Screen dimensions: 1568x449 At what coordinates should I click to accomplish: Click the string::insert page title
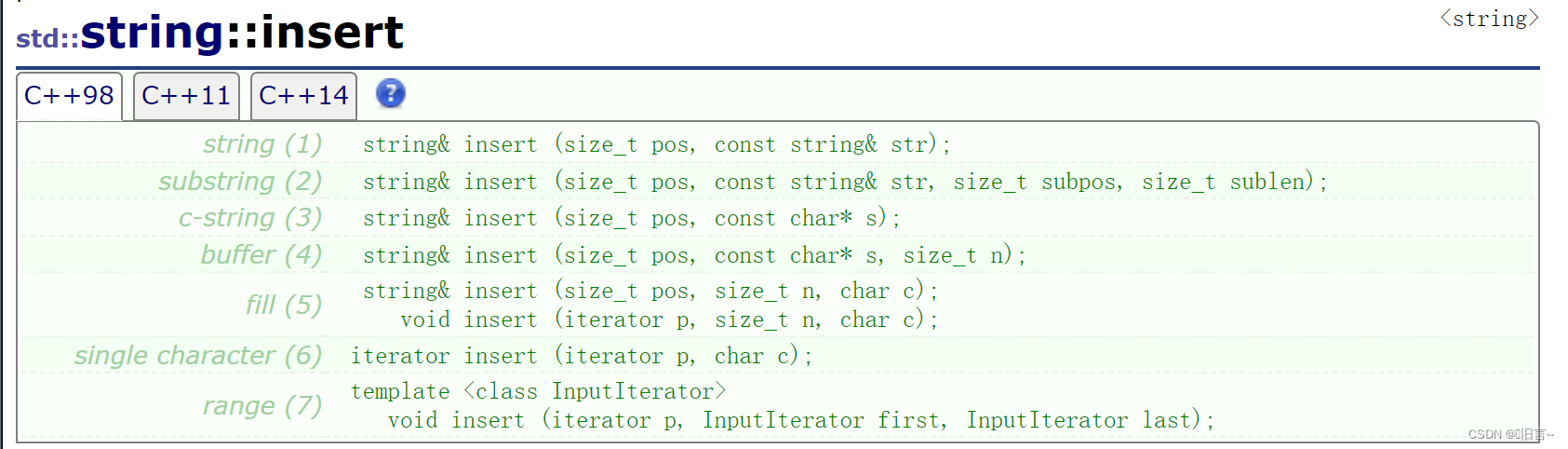tap(242, 33)
